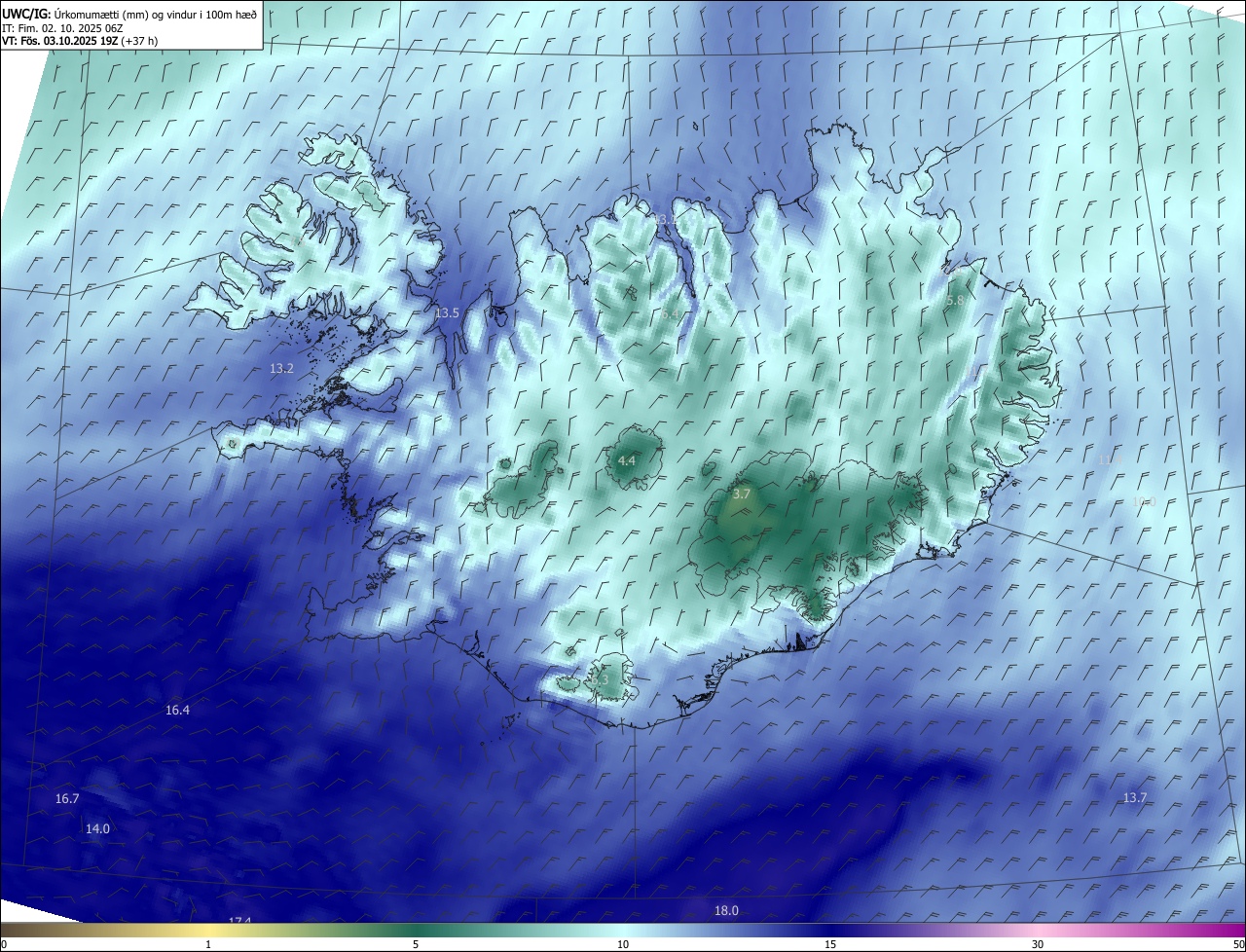This screenshot has height=952, width=1246.
Task: Click the 'VT: Fös. 03.10.2025 19Z' line
Action: coord(80,41)
